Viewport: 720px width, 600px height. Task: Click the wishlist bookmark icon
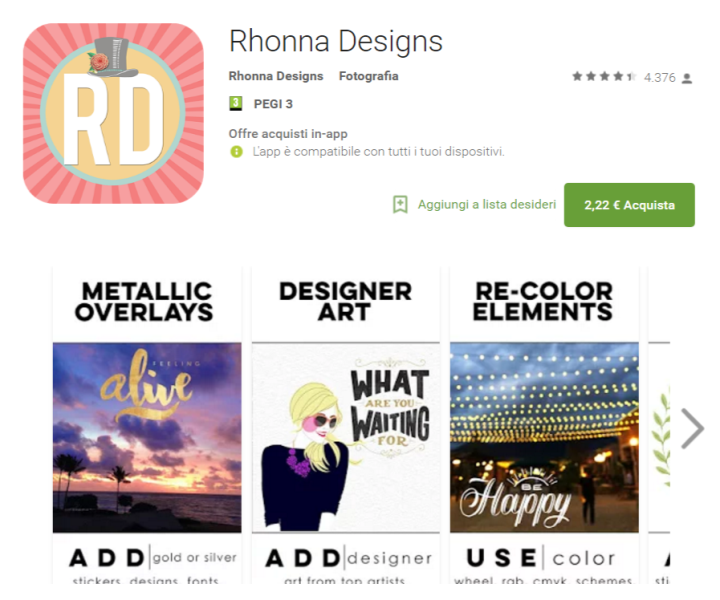[400, 204]
